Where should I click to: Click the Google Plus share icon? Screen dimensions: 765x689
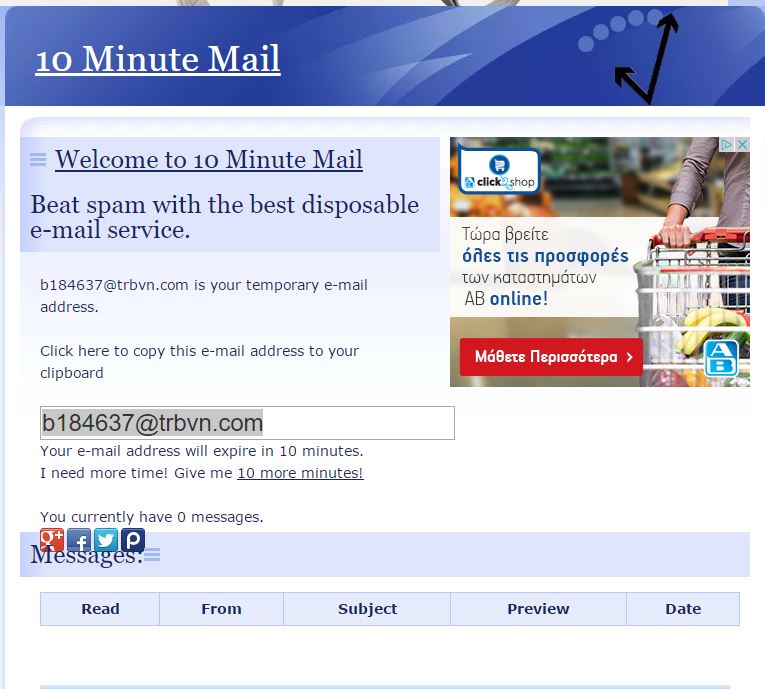click(x=52, y=540)
